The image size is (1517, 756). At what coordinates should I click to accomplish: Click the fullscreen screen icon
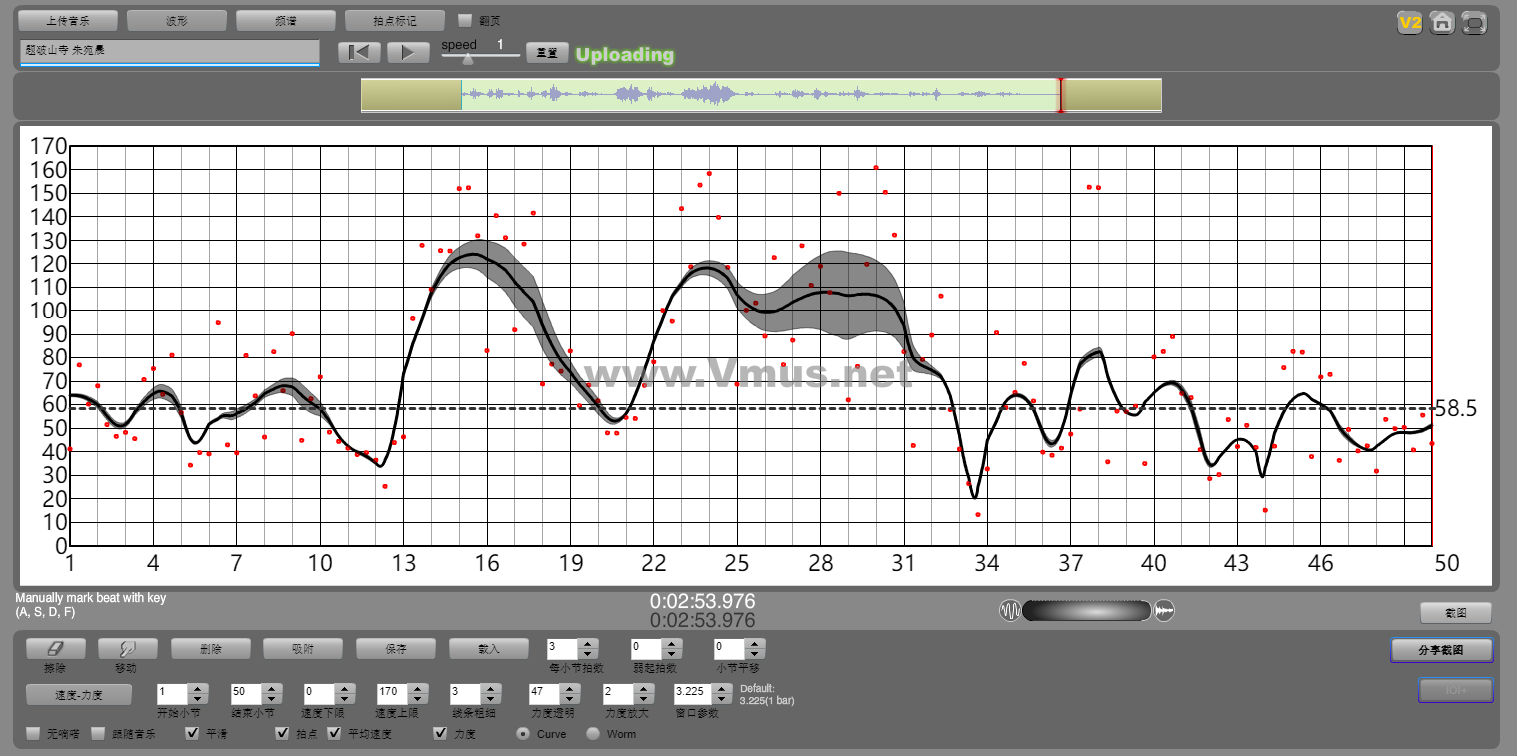pos(1473,23)
